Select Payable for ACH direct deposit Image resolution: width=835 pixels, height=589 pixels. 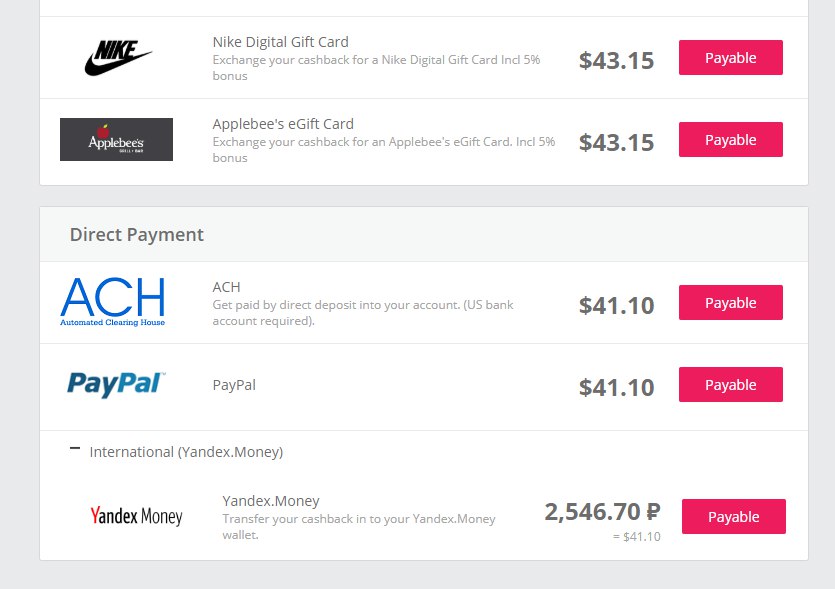click(x=731, y=302)
